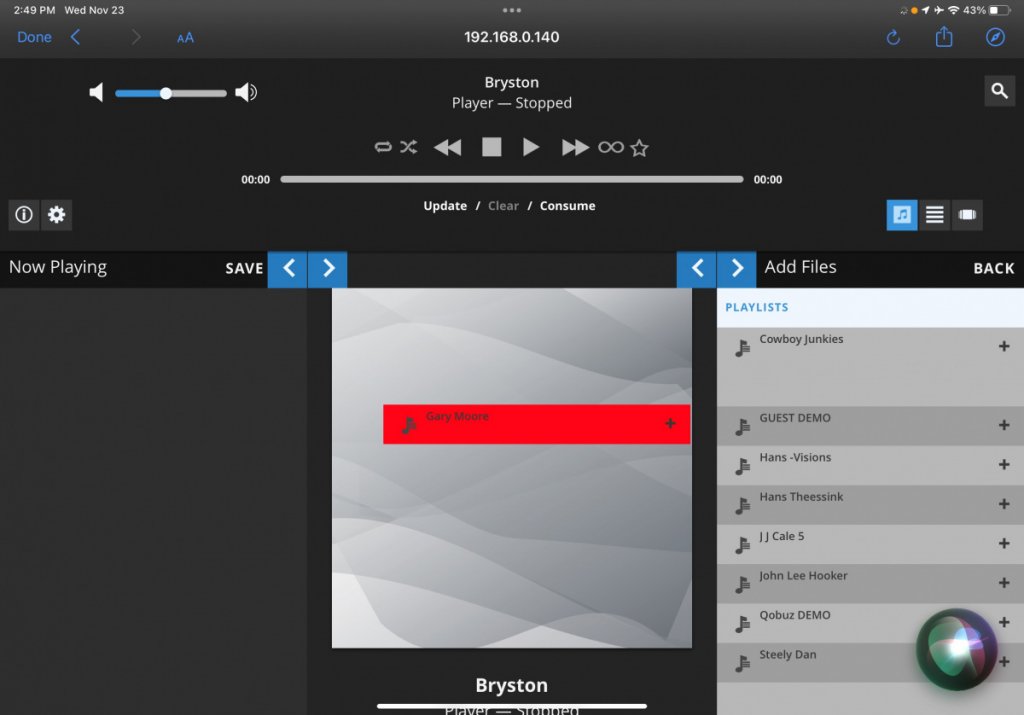The width and height of the screenshot is (1024, 715).
Task: Select album art music note view
Action: (902, 215)
